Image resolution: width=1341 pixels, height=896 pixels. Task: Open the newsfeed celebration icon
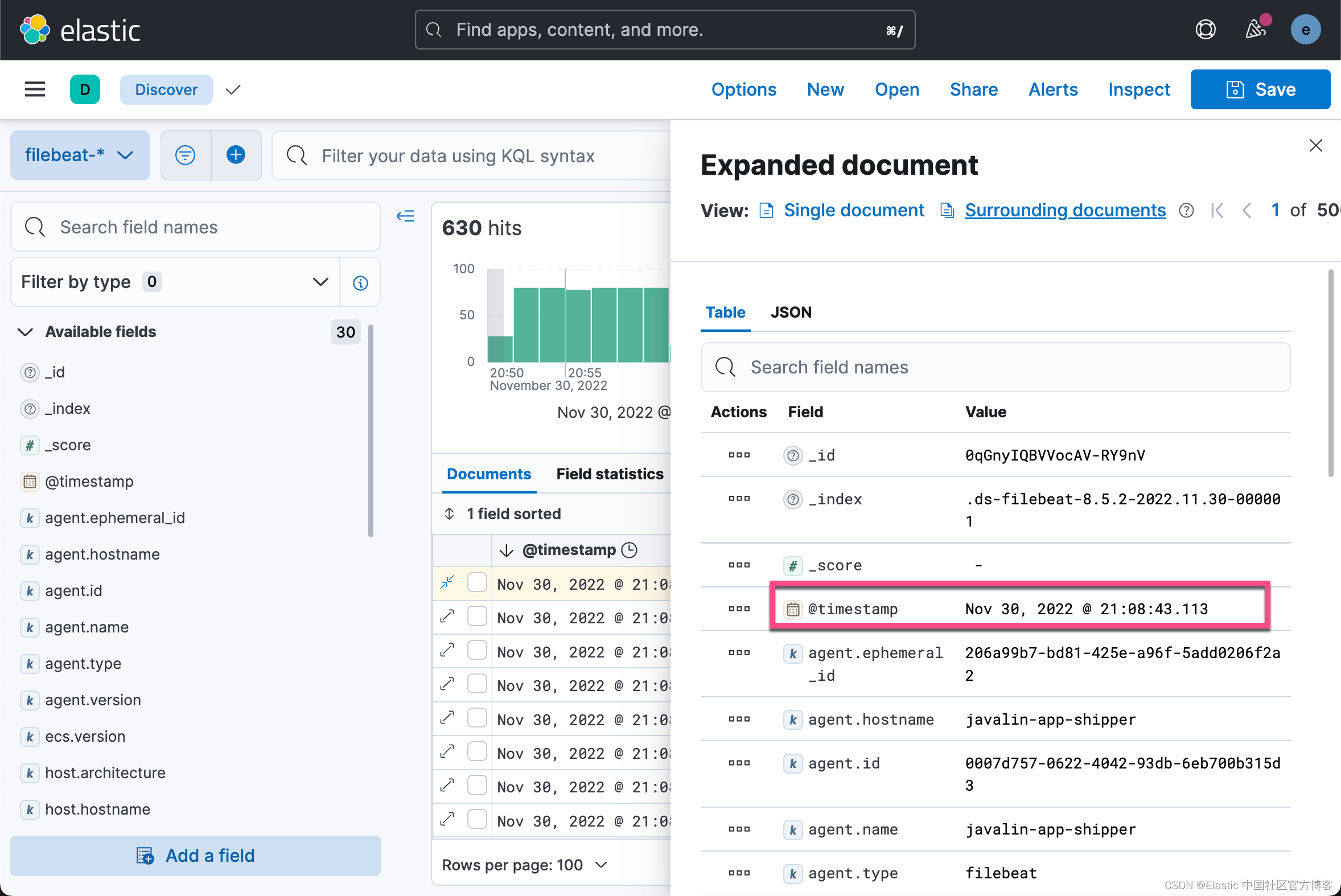click(1255, 30)
